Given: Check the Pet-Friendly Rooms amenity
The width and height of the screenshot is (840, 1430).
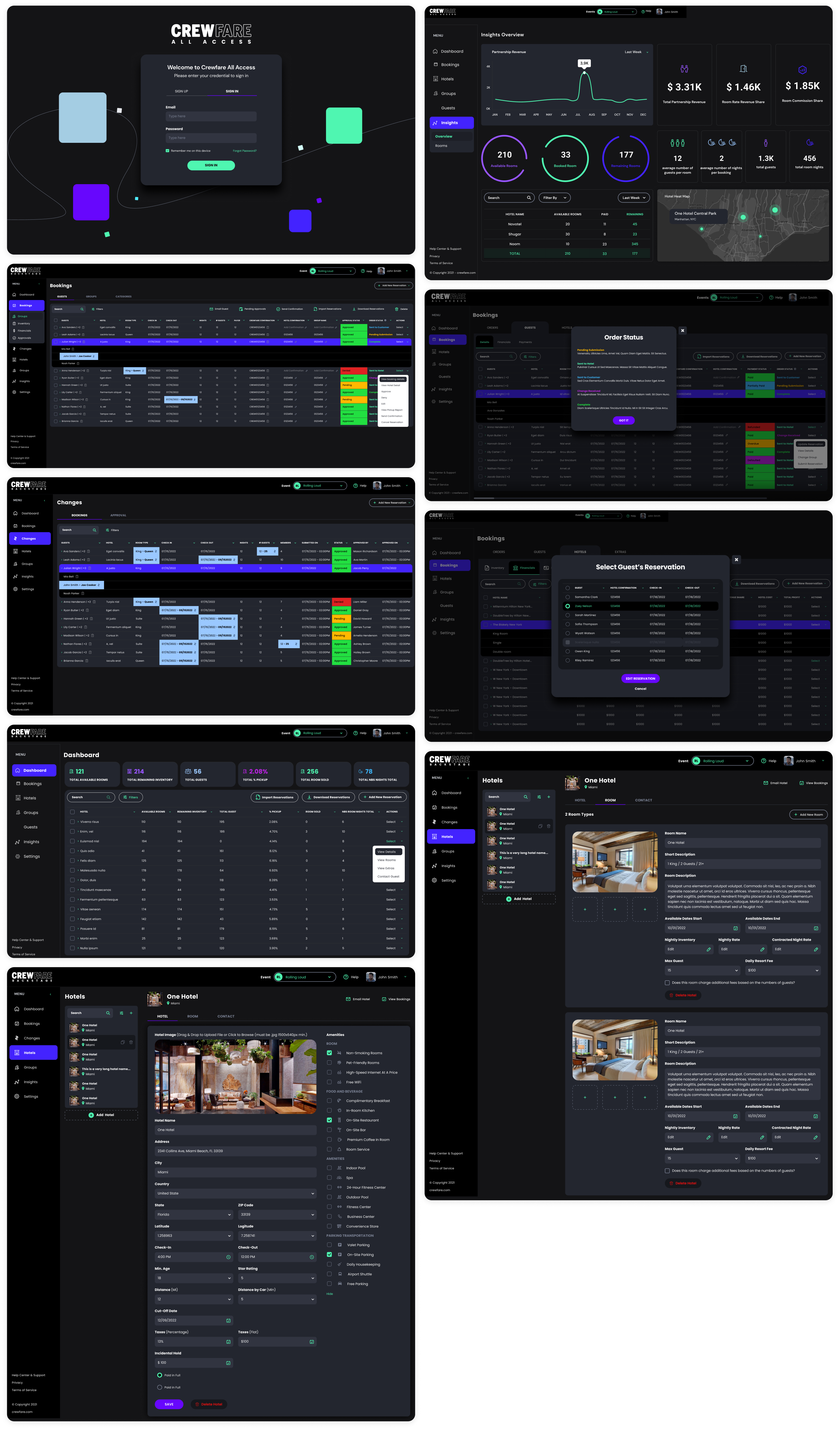Looking at the screenshot, I should (x=329, y=1062).
